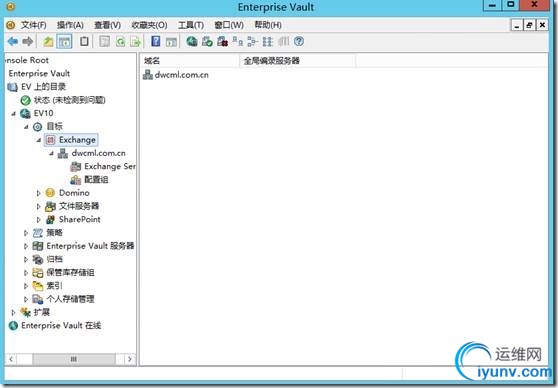
Task: Expand the Enterprise Vault 服务器 node
Action: 26,246
